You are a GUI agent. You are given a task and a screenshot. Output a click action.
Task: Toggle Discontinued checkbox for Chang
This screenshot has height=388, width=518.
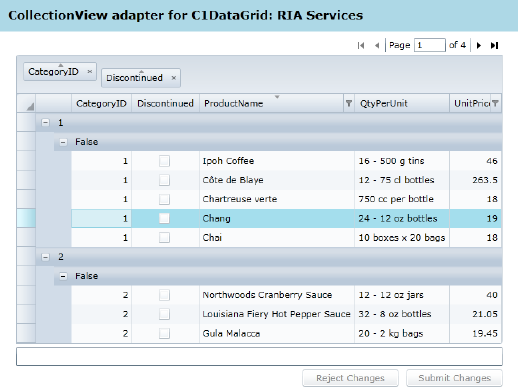click(x=164, y=218)
